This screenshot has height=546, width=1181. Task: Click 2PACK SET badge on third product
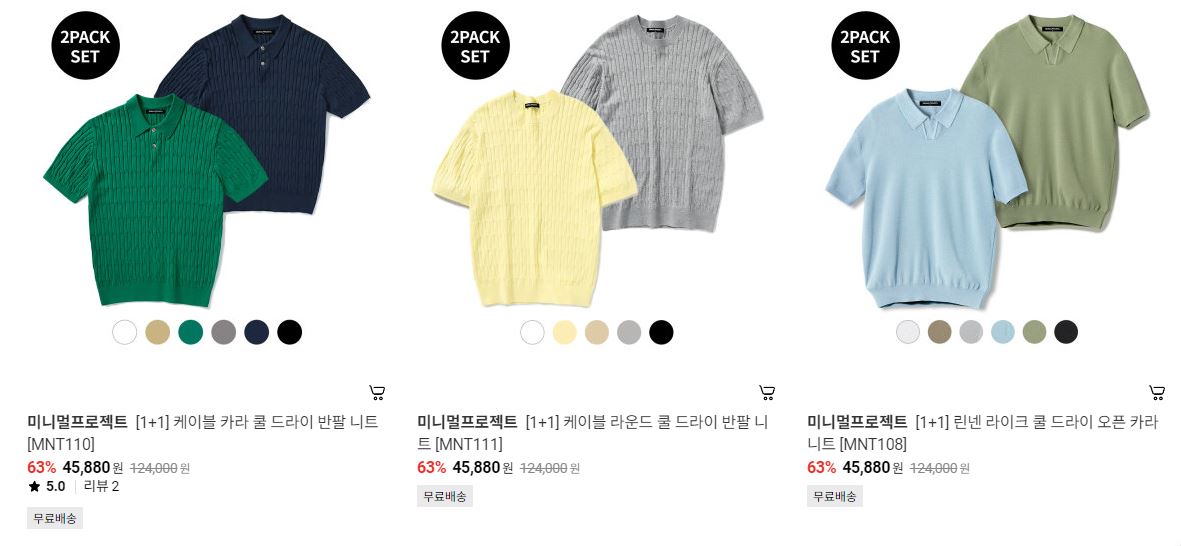click(865, 45)
